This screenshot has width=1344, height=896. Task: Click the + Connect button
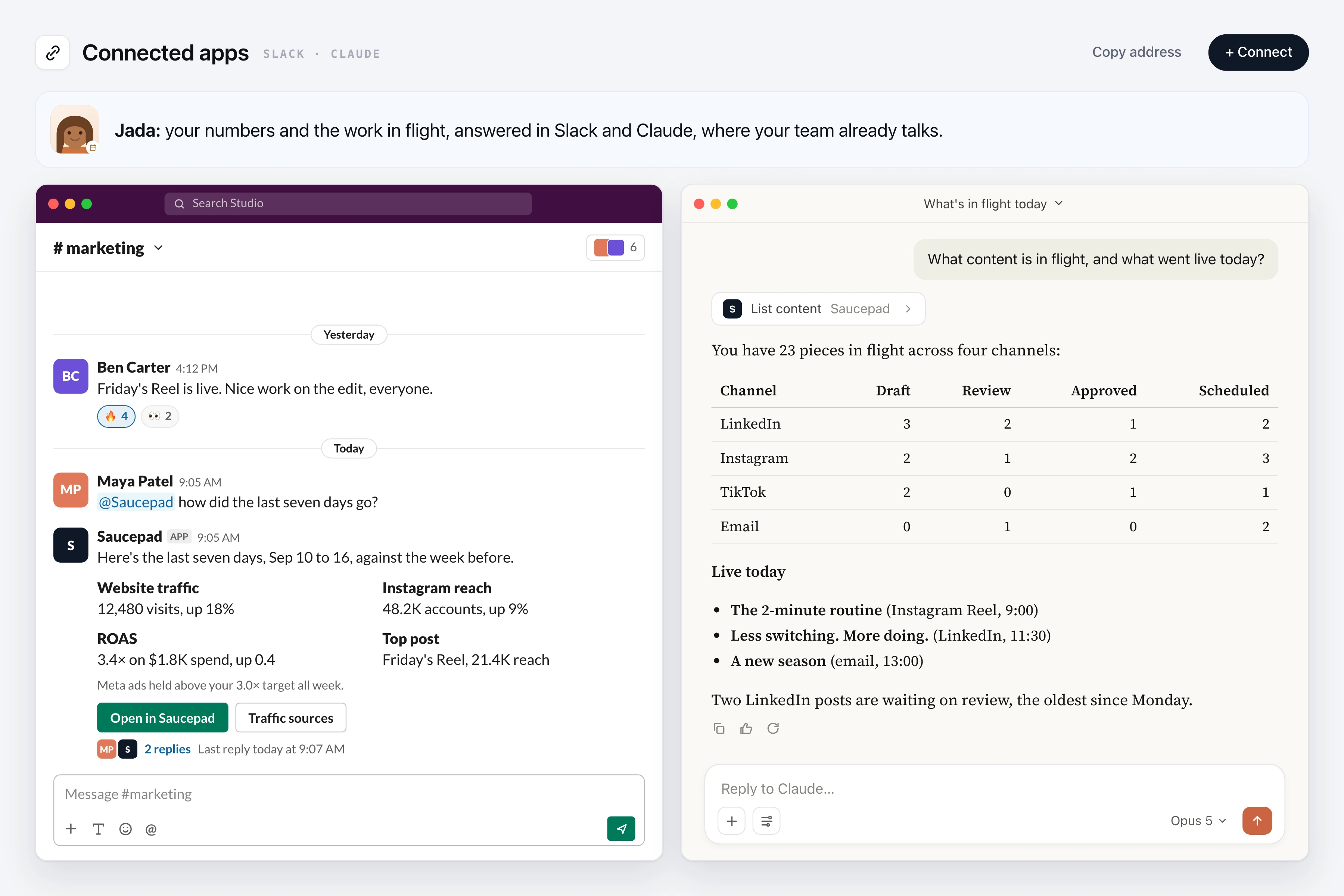pos(1258,52)
